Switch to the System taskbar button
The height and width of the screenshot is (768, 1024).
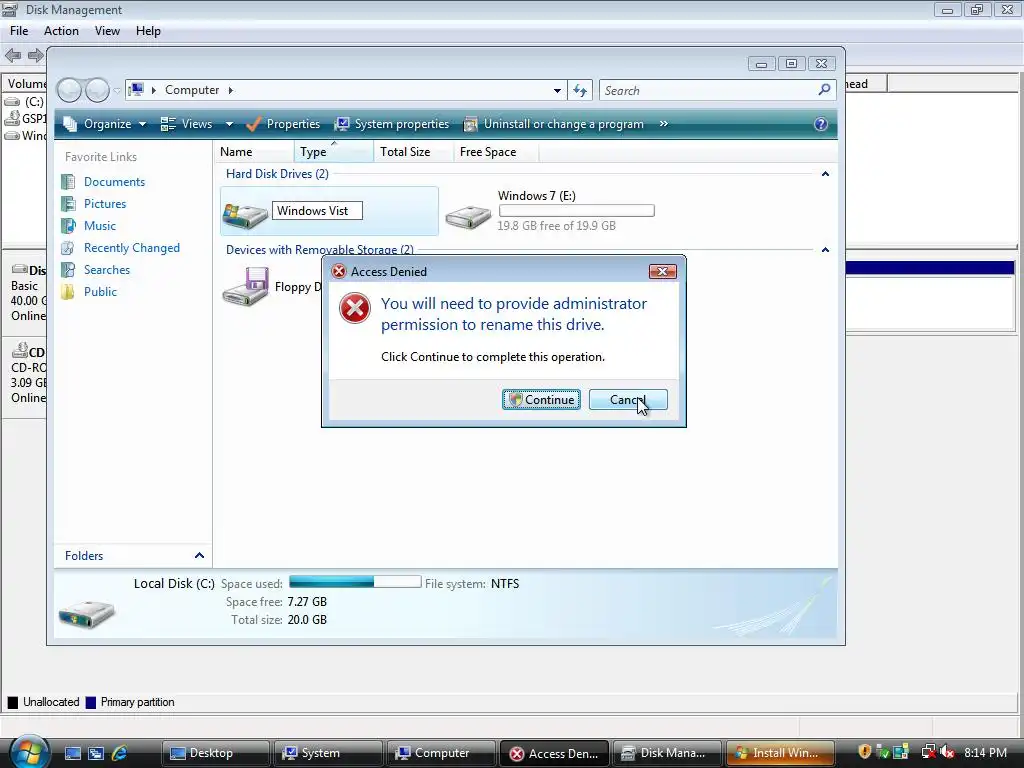pyautogui.click(x=328, y=753)
